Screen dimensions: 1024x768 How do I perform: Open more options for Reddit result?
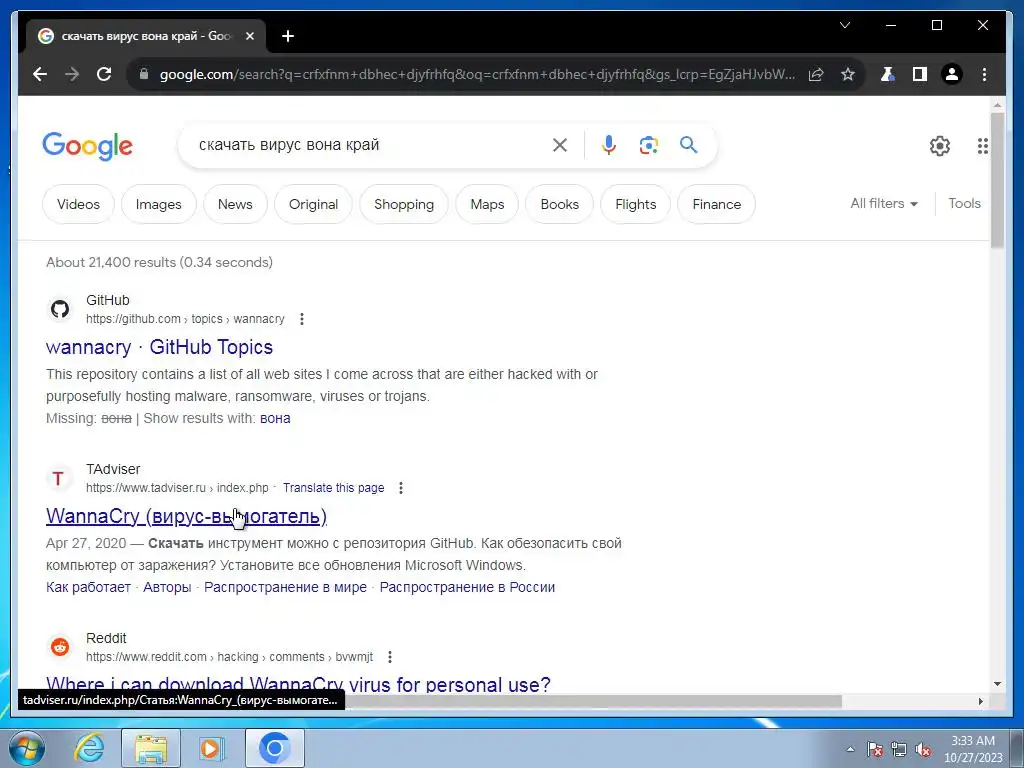[x=389, y=657]
